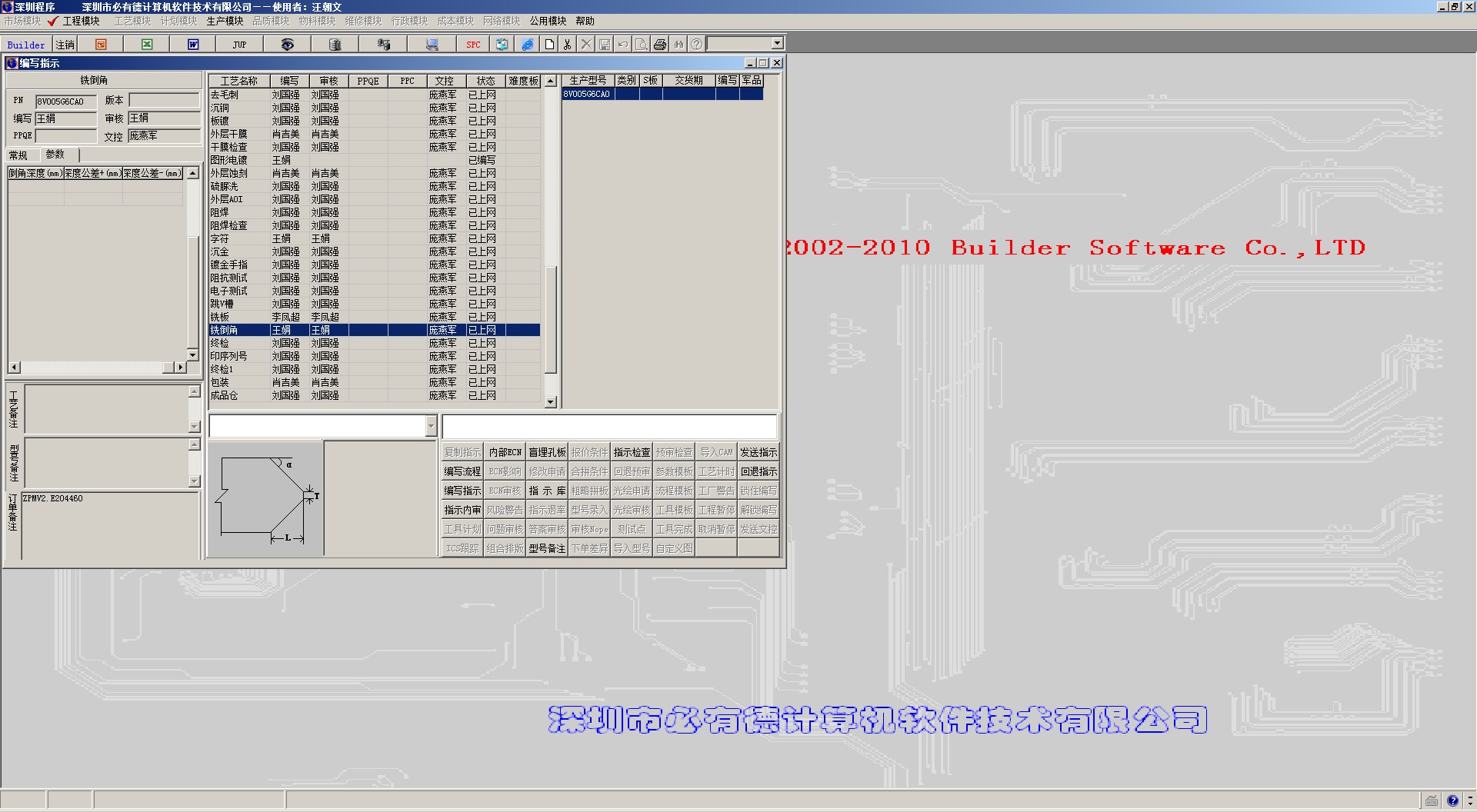1477x812 pixels.
Task: Click the 指示内审 button
Action: point(462,510)
